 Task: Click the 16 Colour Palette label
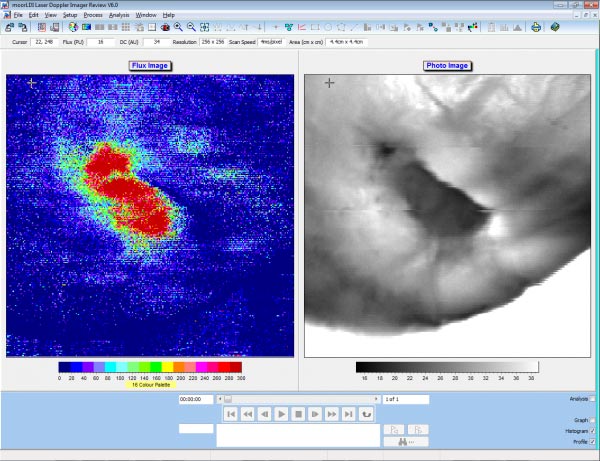150,385
